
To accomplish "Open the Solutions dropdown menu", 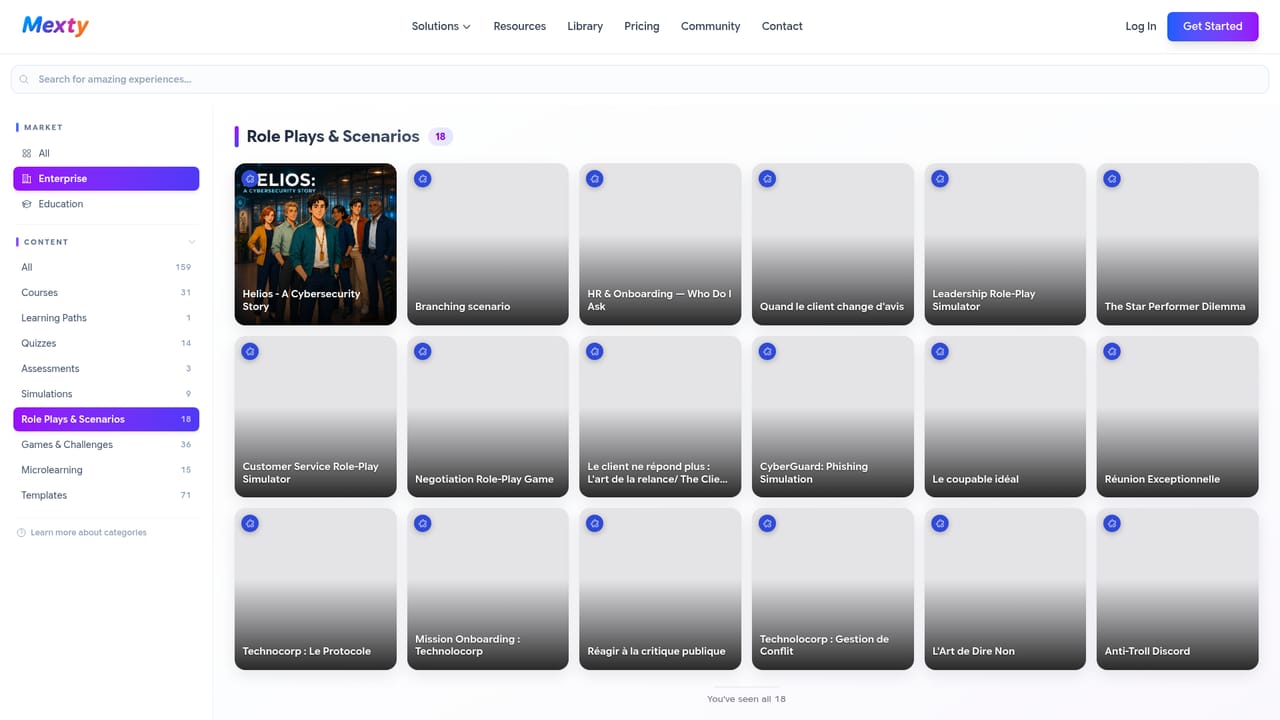I will [441, 26].
